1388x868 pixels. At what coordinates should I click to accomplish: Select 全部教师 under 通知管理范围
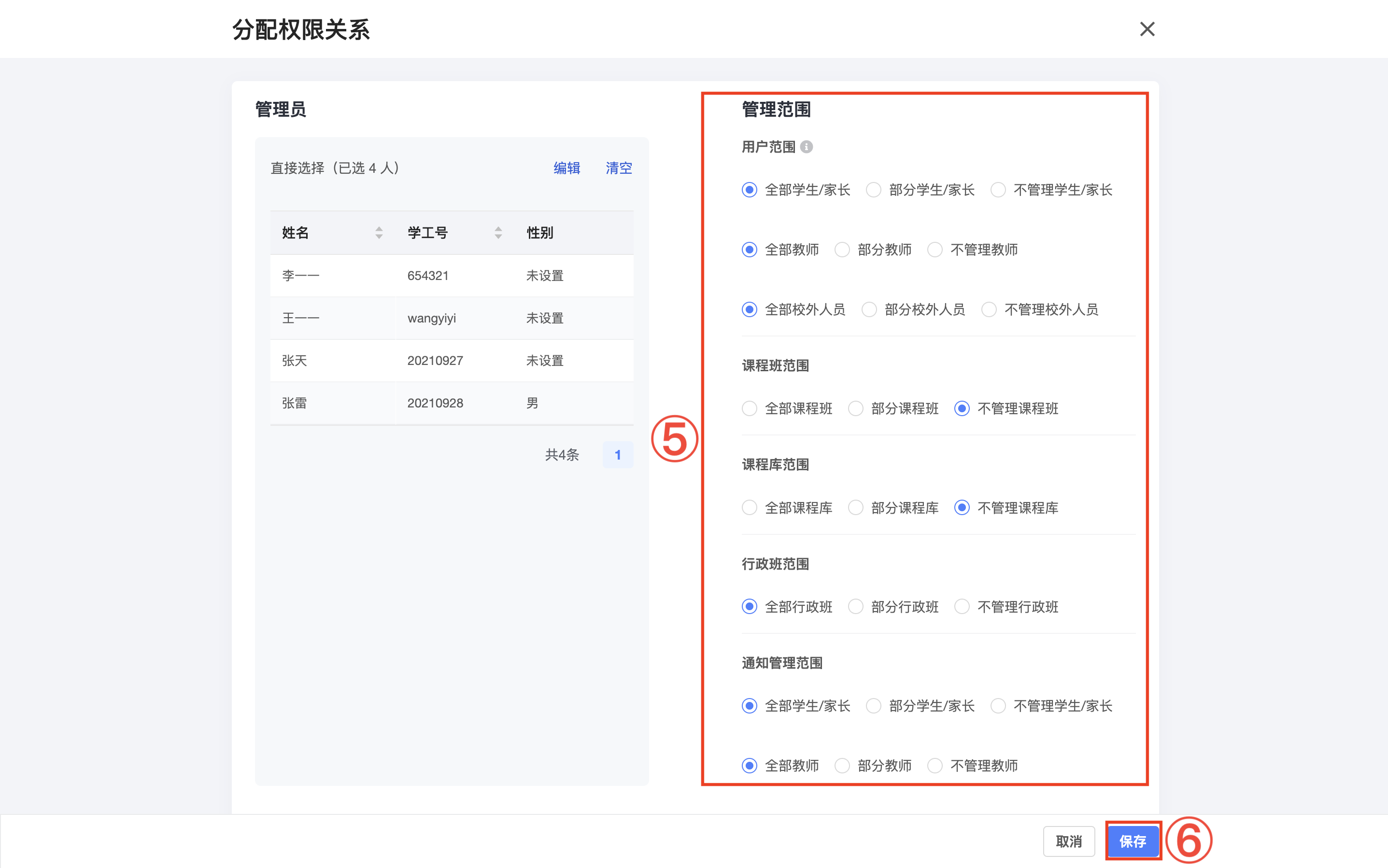[750, 765]
